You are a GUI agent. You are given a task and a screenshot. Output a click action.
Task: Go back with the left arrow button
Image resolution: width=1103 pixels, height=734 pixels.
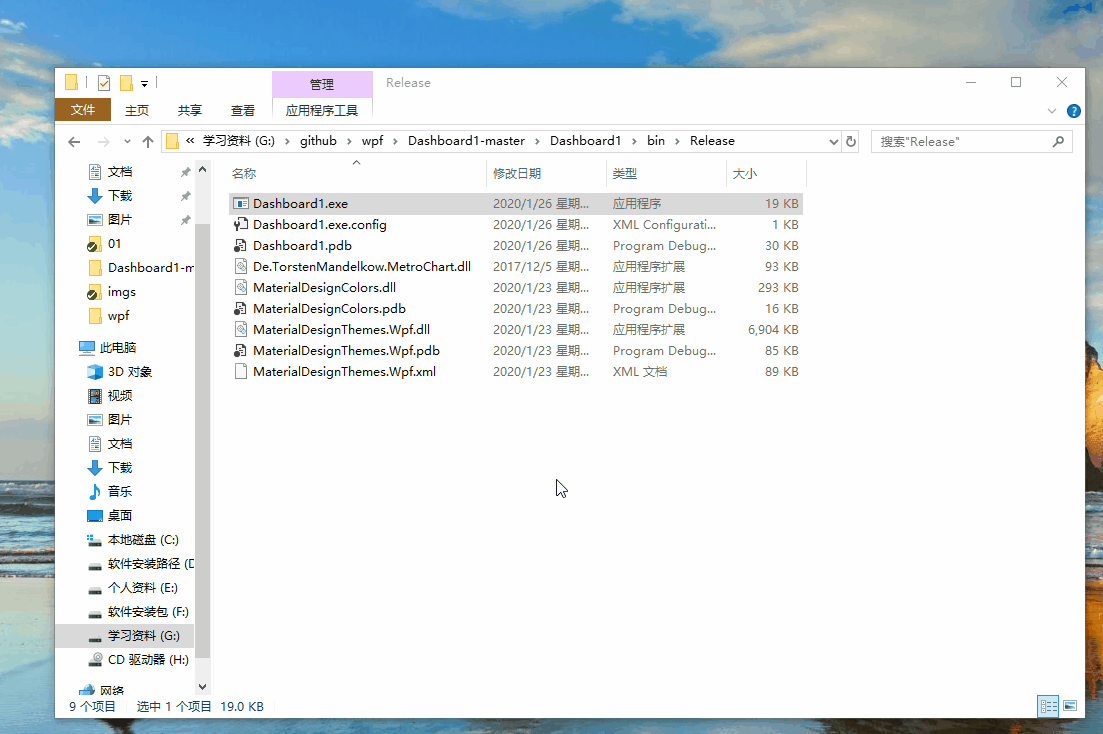[x=74, y=141]
